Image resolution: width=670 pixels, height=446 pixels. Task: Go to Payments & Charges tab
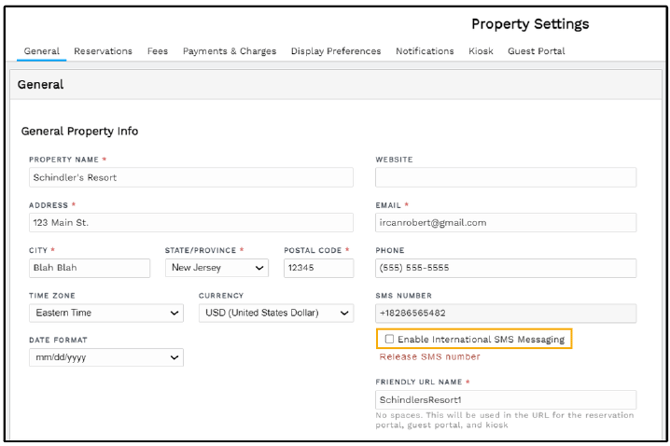[x=229, y=51]
